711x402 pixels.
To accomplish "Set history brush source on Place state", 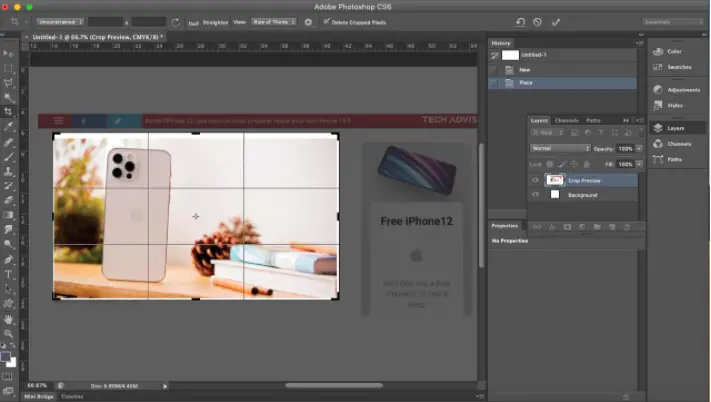I will pos(494,83).
